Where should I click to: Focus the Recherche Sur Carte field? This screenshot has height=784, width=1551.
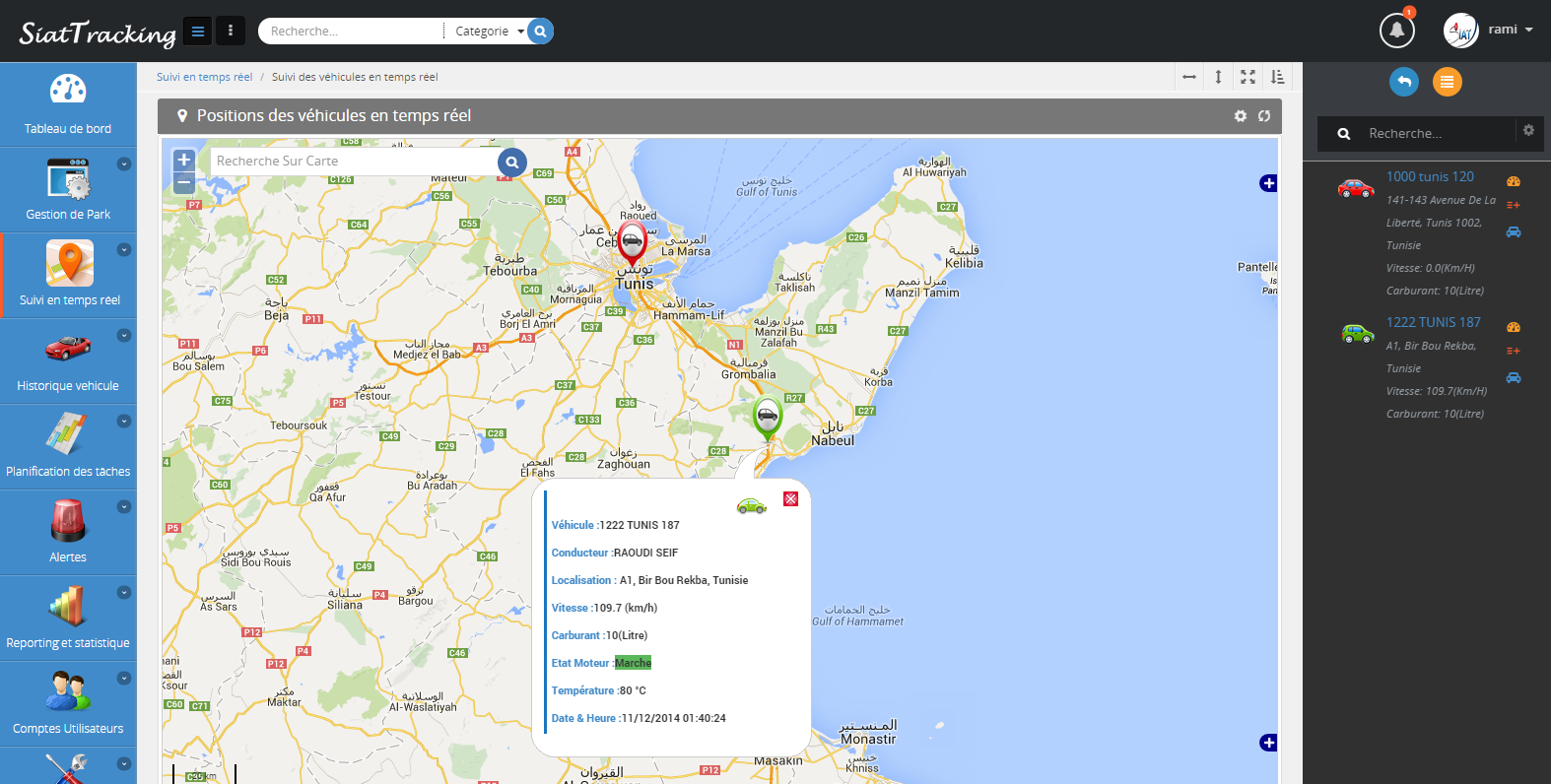tap(355, 162)
